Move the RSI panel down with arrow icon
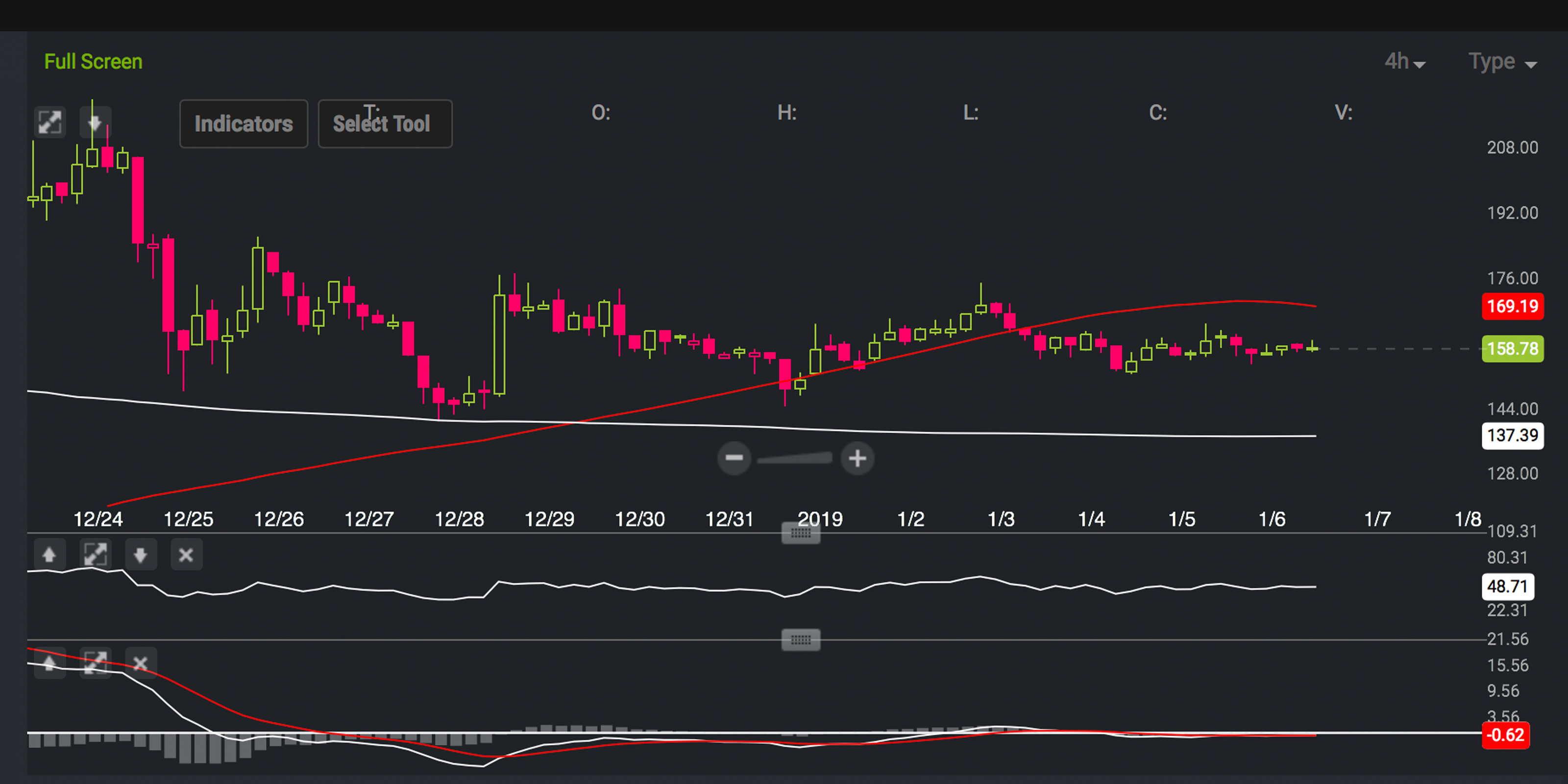The image size is (1568, 784). (x=141, y=555)
